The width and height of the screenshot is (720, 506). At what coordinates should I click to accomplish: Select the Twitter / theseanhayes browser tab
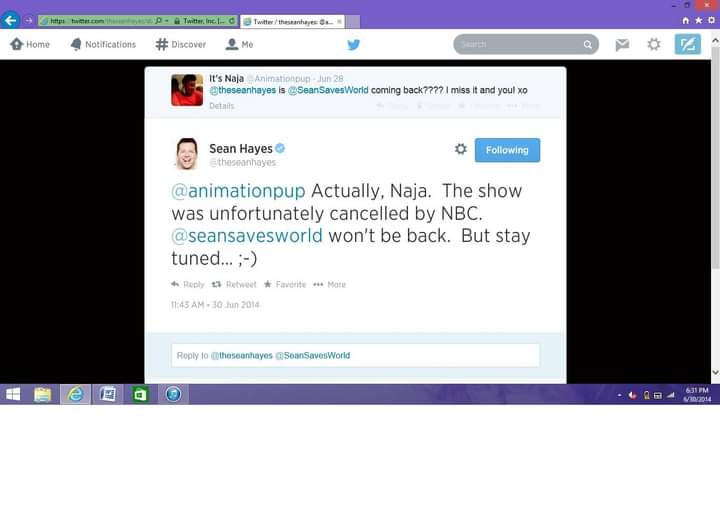click(292, 22)
